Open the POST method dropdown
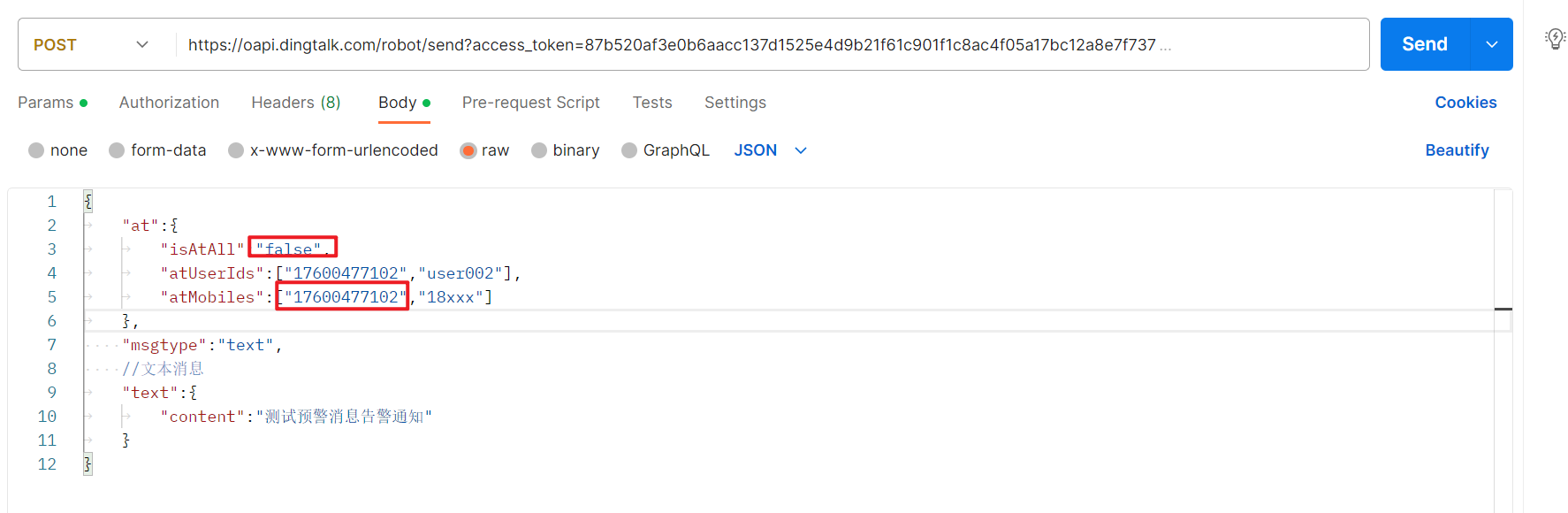1568x513 pixels. pos(91,44)
